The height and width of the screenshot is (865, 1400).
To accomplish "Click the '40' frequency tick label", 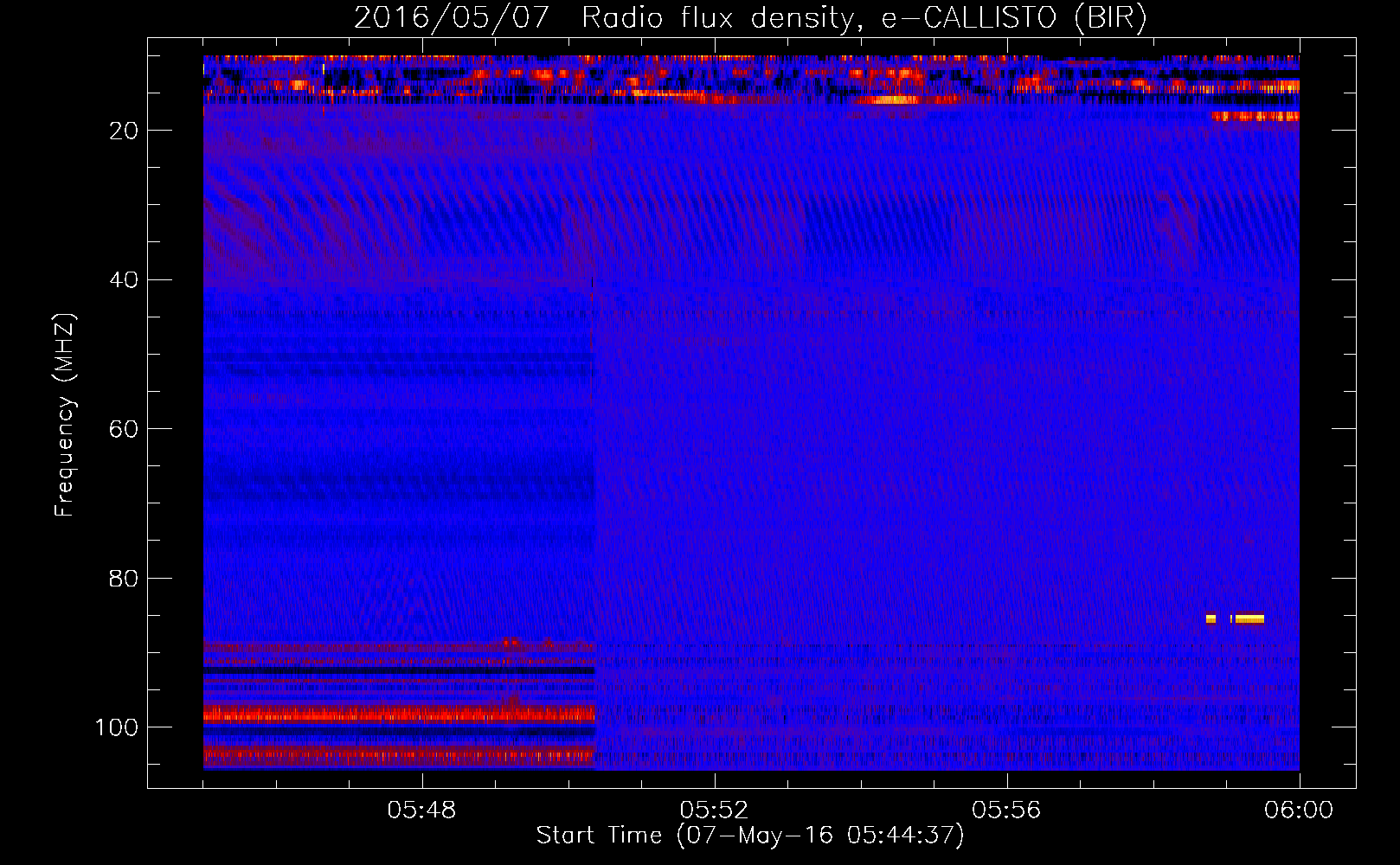I will pos(124,280).
